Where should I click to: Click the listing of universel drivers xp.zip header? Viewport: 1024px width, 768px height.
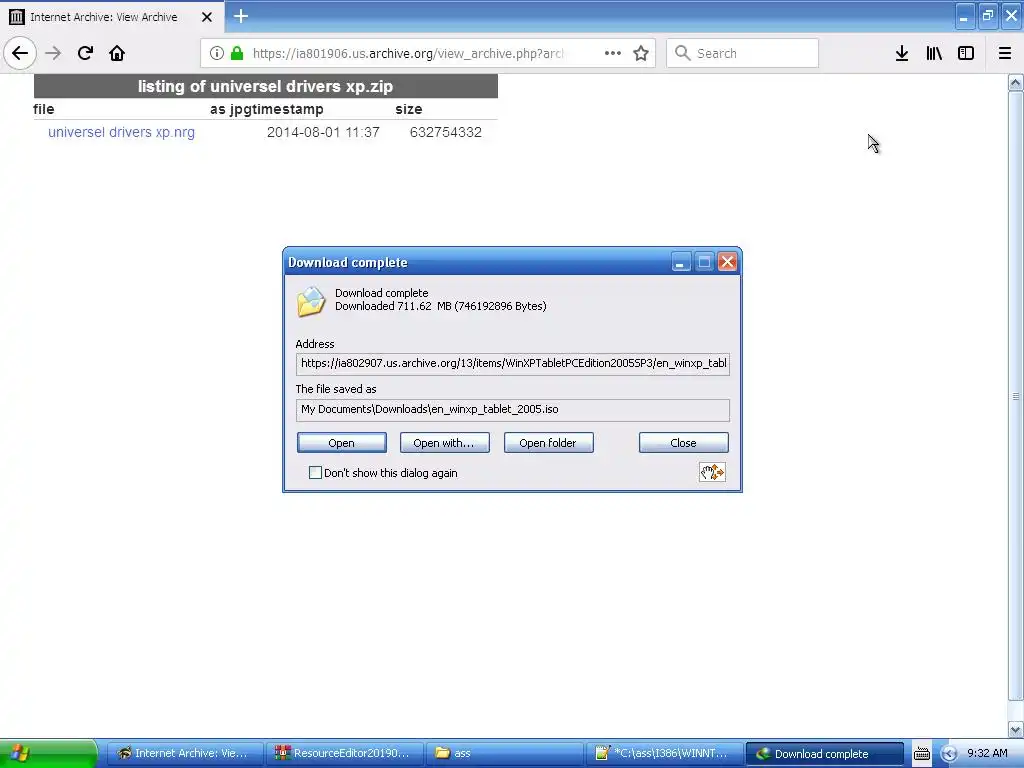pyautogui.click(x=266, y=86)
